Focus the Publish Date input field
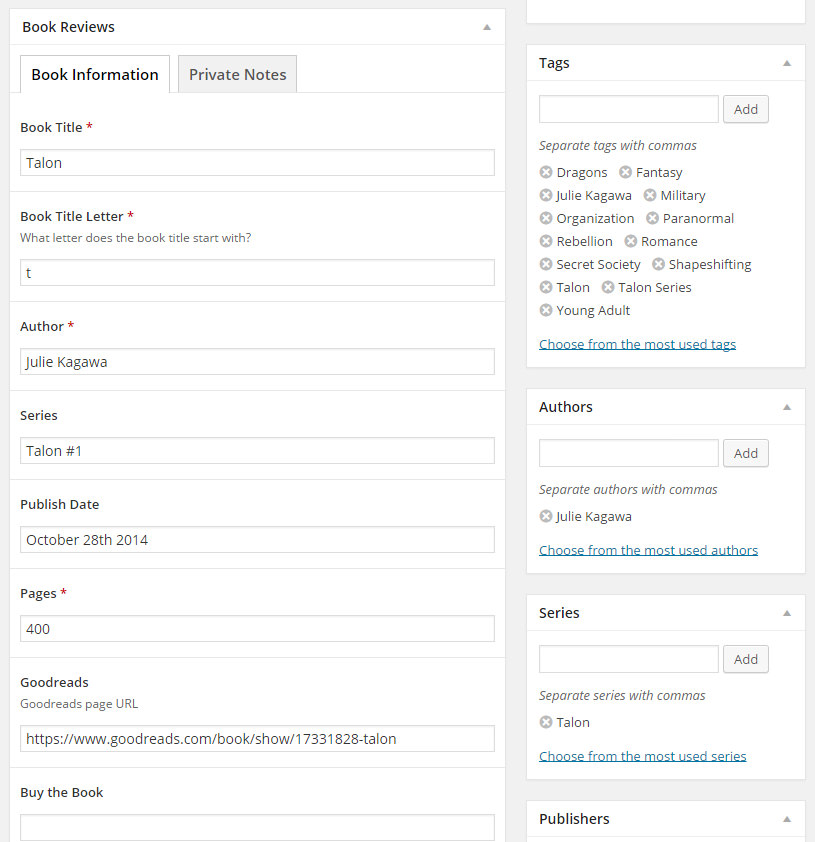 click(257, 539)
